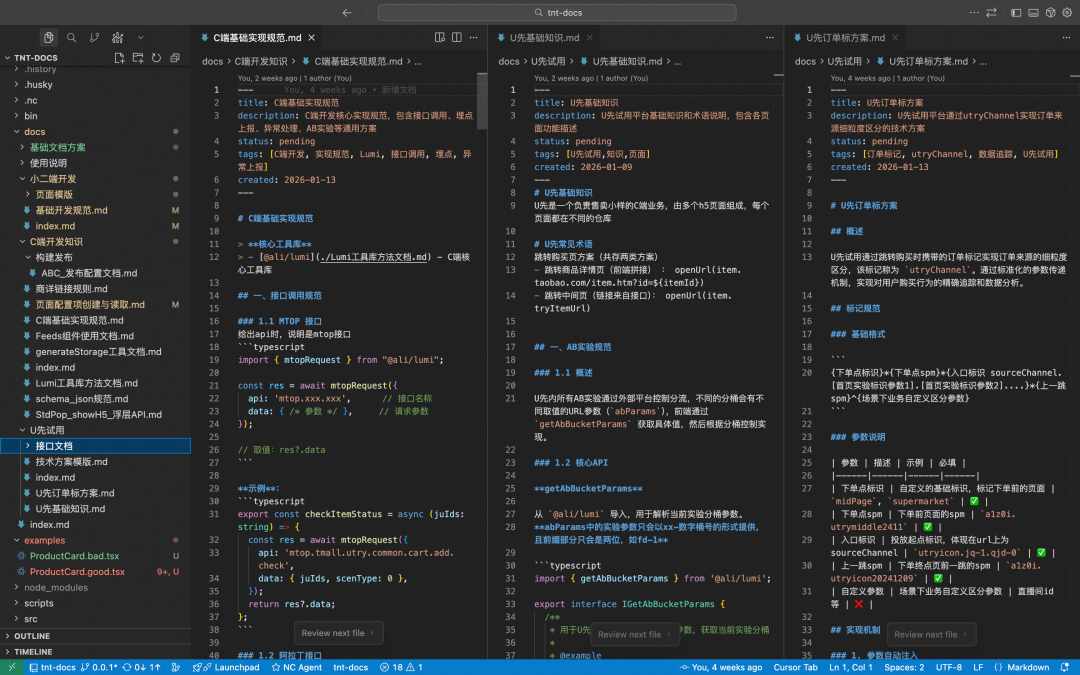The image size is (1080, 675).
Task: Open Launchpad from the status bar
Action: click(231, 667)
